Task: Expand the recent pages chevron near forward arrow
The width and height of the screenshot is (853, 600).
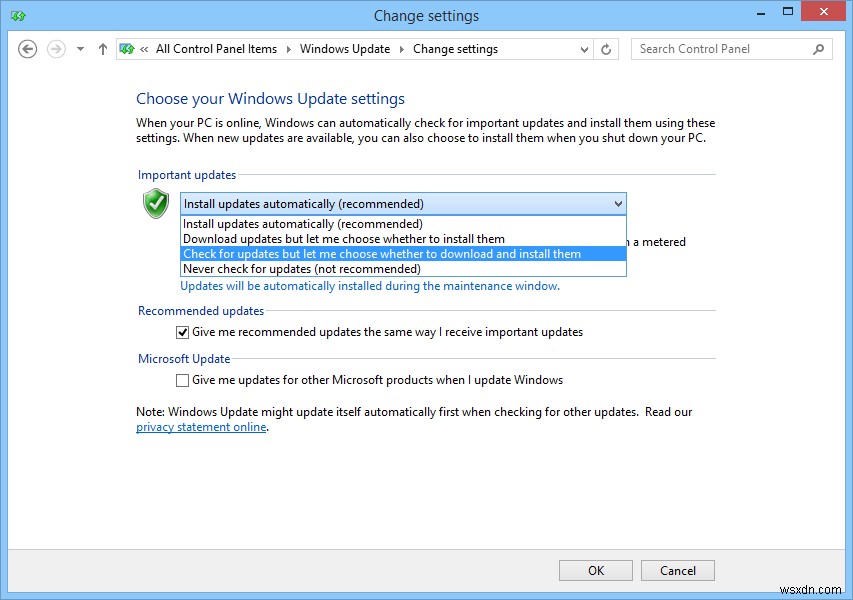Action: (x=78, y=48)
